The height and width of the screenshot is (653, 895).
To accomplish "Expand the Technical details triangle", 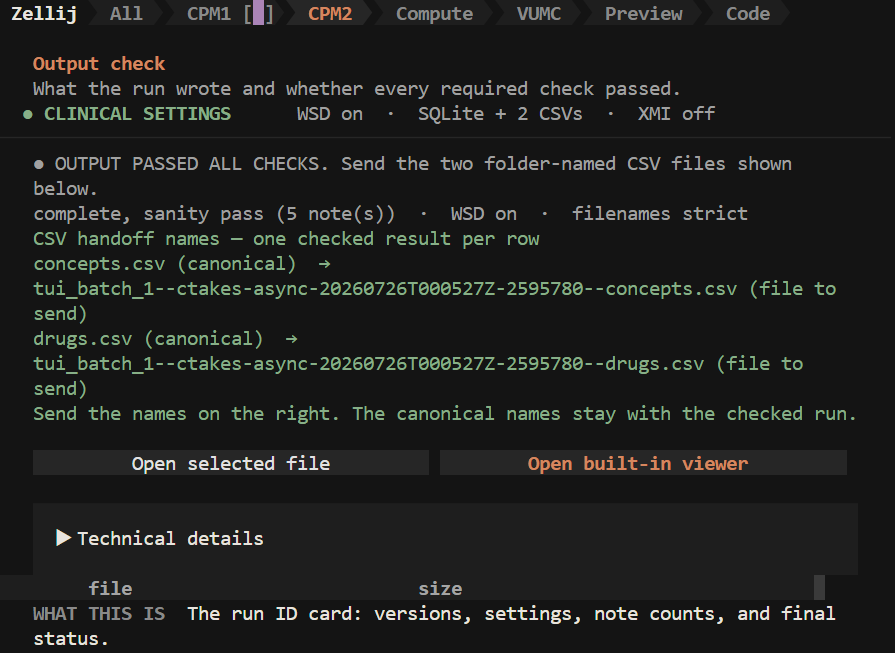I will click(63, 538).
